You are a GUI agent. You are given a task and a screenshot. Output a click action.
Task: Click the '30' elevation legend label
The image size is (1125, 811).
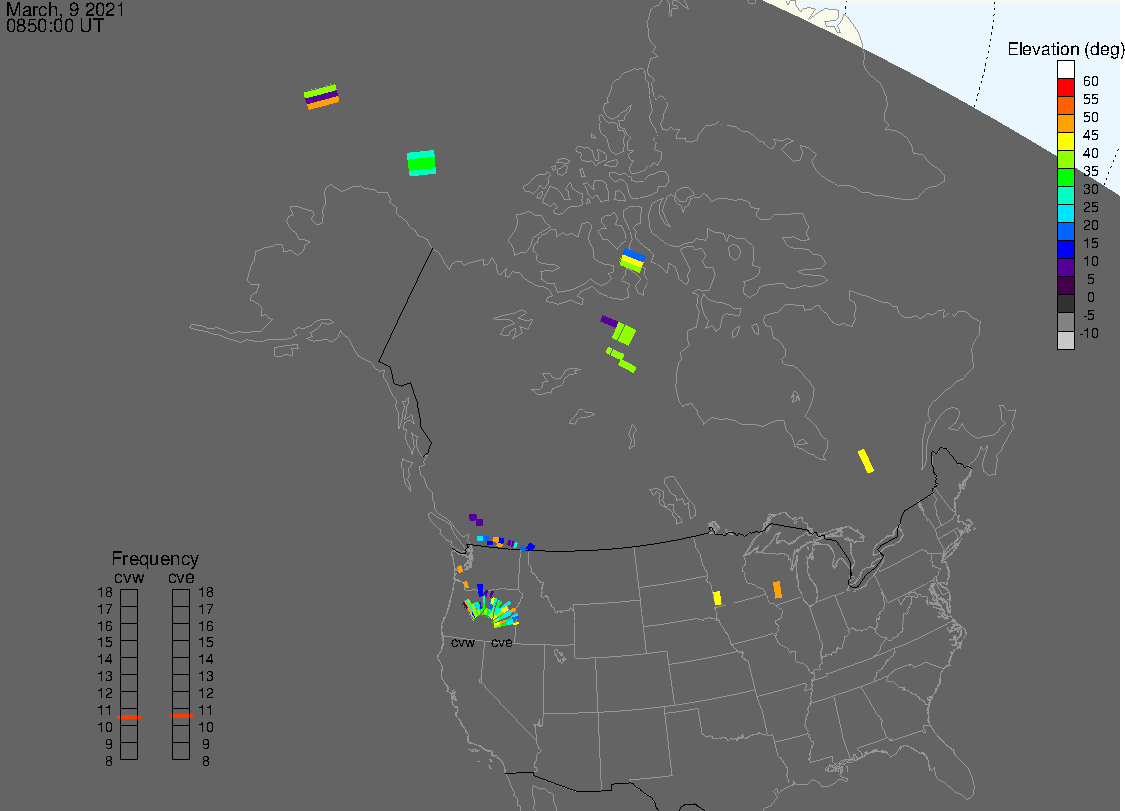tap(1091, 189)
